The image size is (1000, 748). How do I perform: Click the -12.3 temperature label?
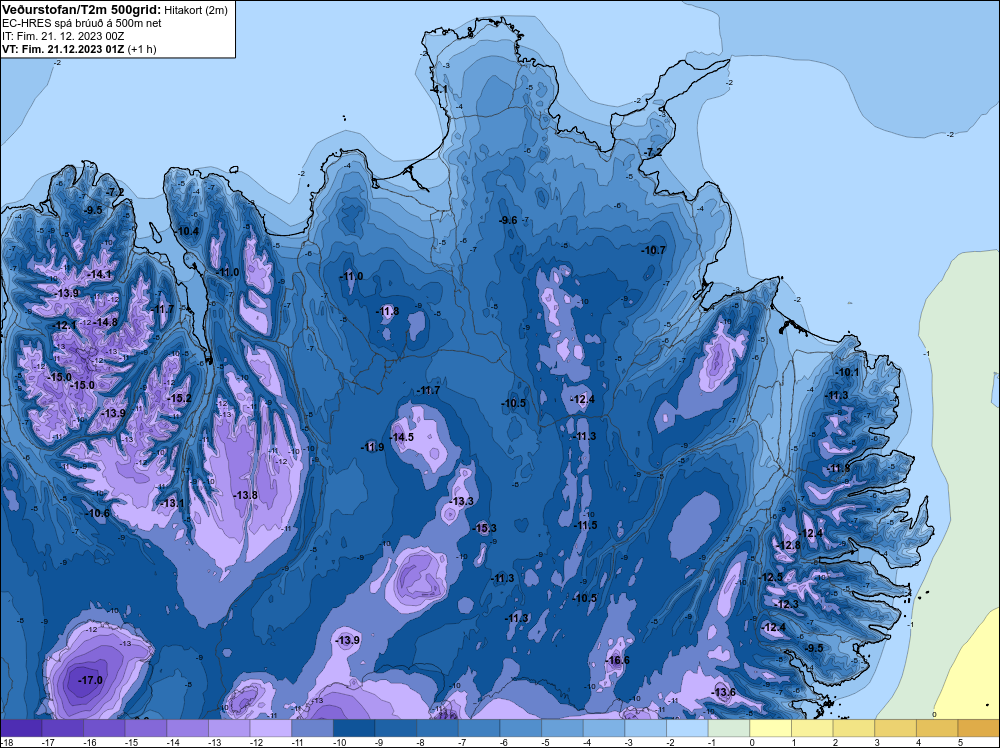click(786, 604)
